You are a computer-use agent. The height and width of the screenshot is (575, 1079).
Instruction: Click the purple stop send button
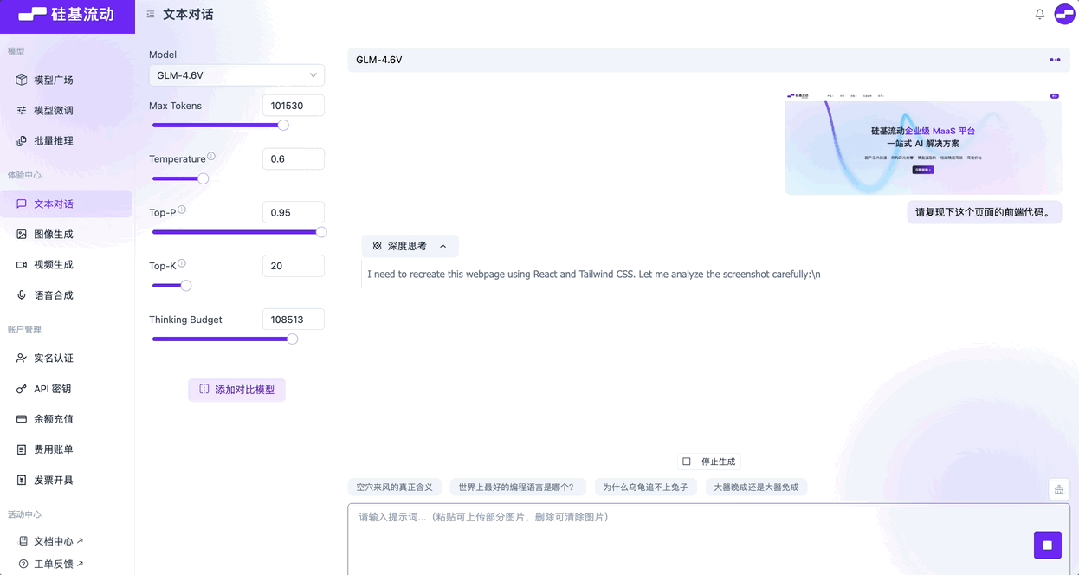(1047, 545)
